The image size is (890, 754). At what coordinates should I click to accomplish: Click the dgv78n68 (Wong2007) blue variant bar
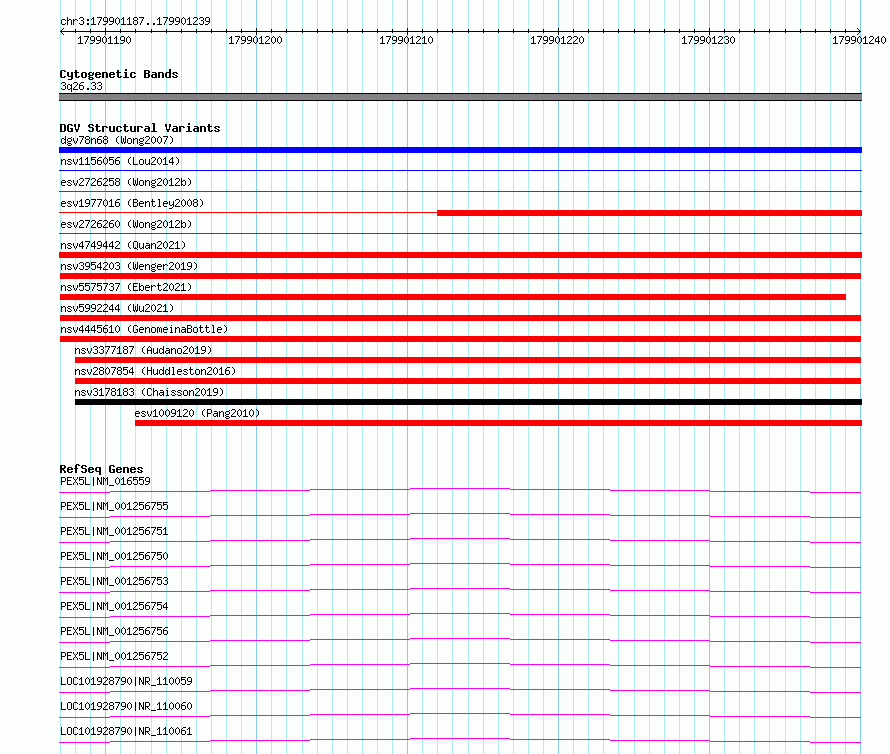pos(460,150)
